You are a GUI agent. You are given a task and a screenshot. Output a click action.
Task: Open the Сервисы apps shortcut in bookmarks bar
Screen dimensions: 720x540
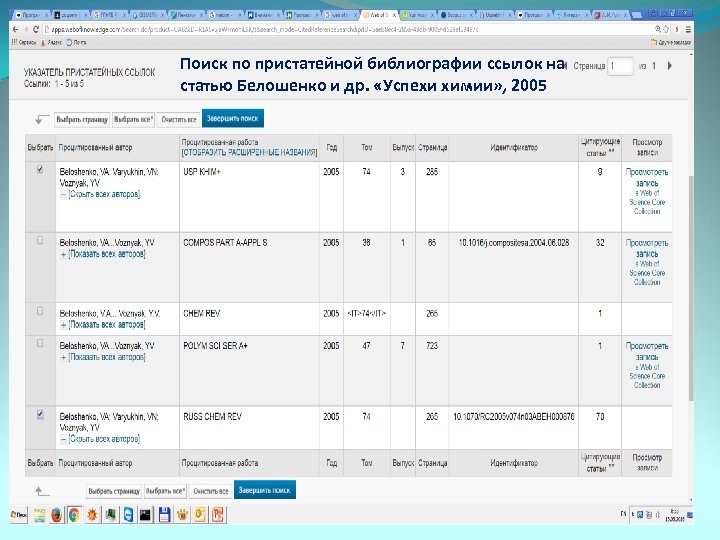23,42
